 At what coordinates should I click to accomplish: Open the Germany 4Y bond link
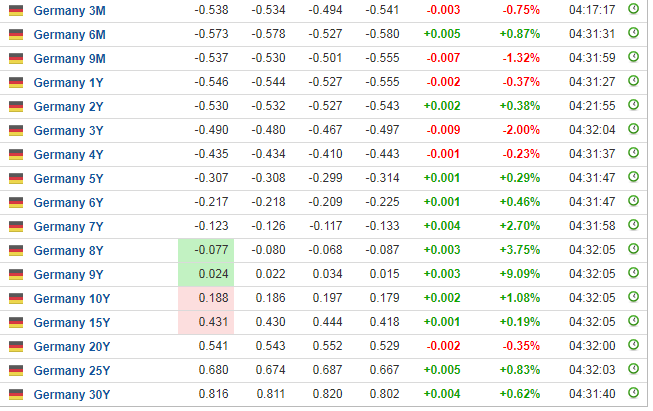(68, 154)
